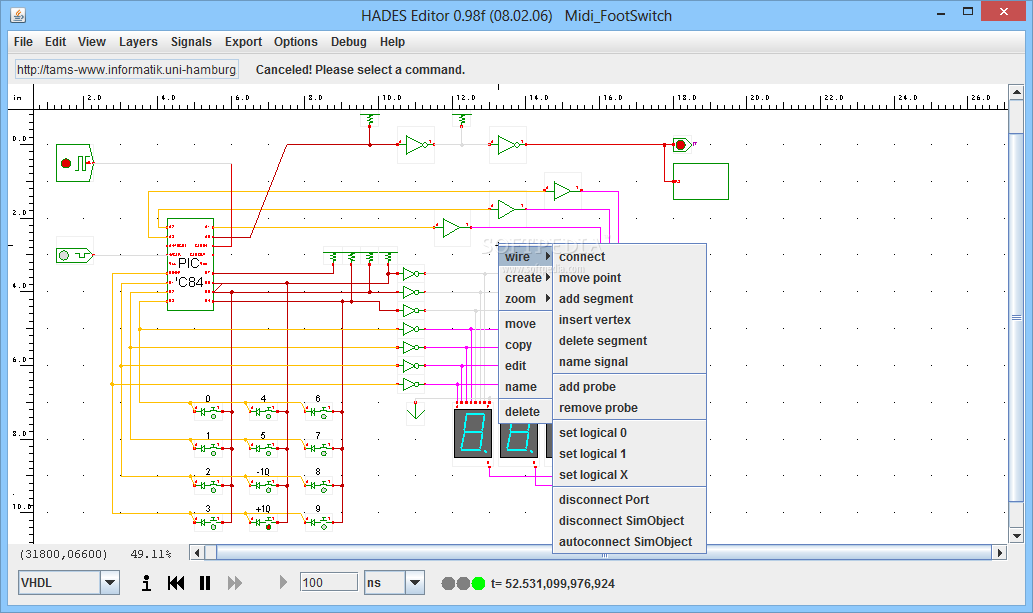Open the File menu
Image resolution: width=1033 pixels, height=613 pixels.
coord(23,42)
